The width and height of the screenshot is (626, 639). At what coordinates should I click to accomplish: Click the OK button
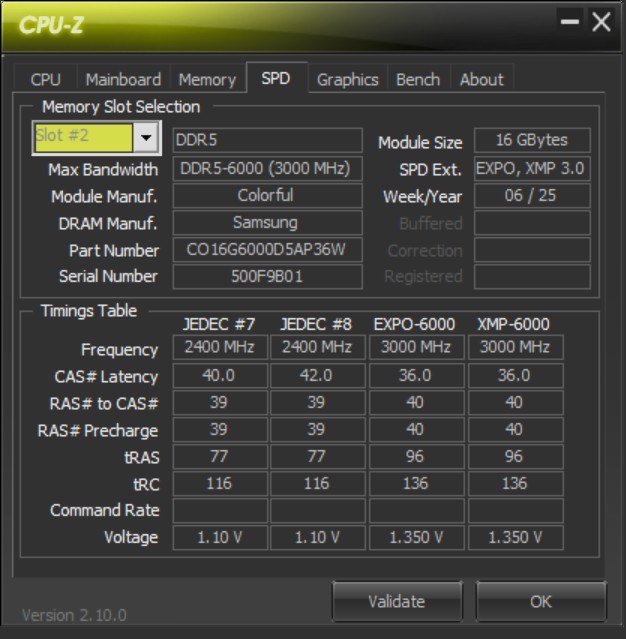[541, 601]
